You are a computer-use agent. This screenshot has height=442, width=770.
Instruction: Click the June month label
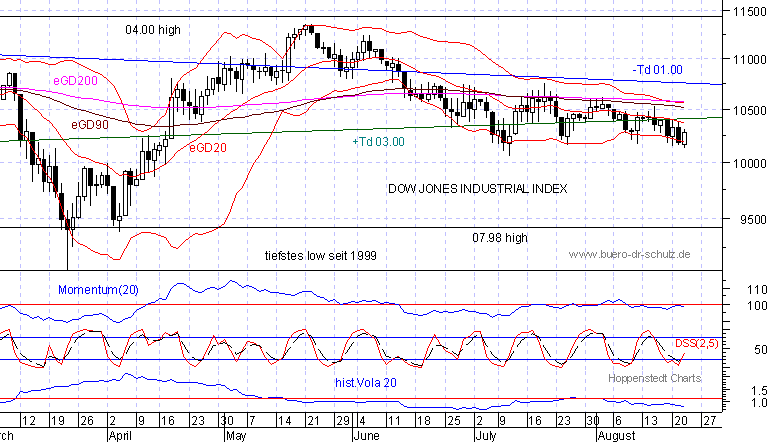[367, 436]
